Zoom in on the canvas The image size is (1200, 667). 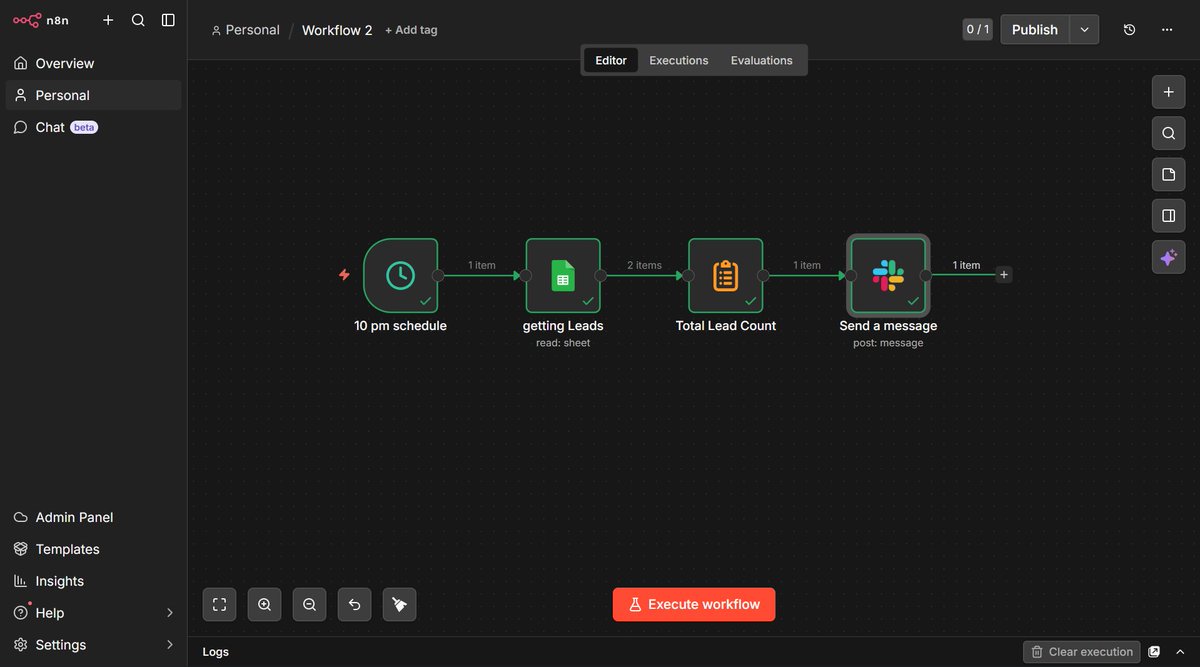pyautogui.click(x=265, y=604)
